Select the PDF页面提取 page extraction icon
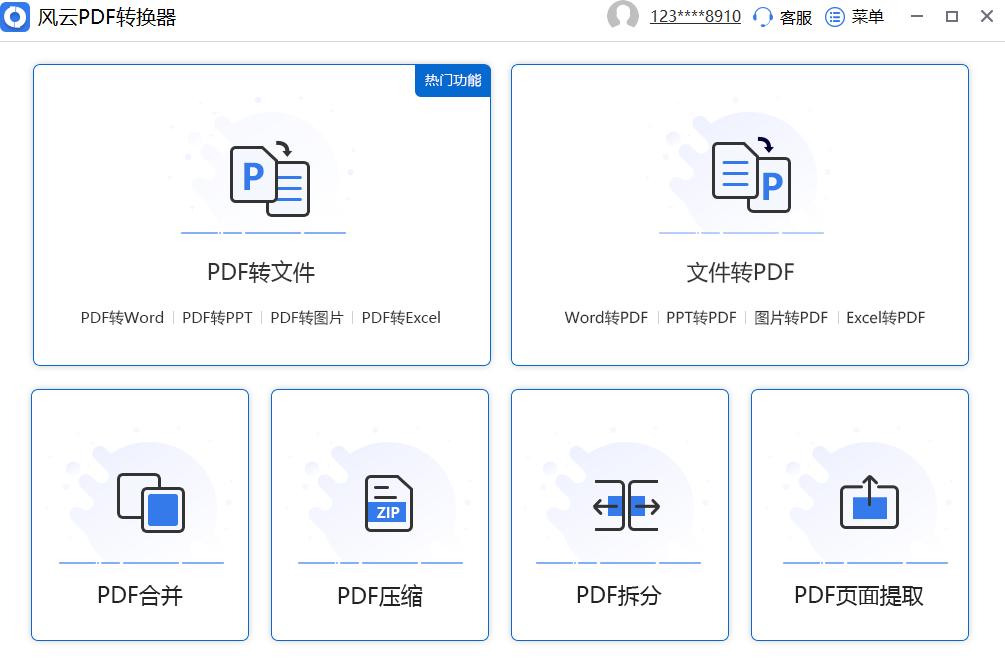 pos(868,505)
